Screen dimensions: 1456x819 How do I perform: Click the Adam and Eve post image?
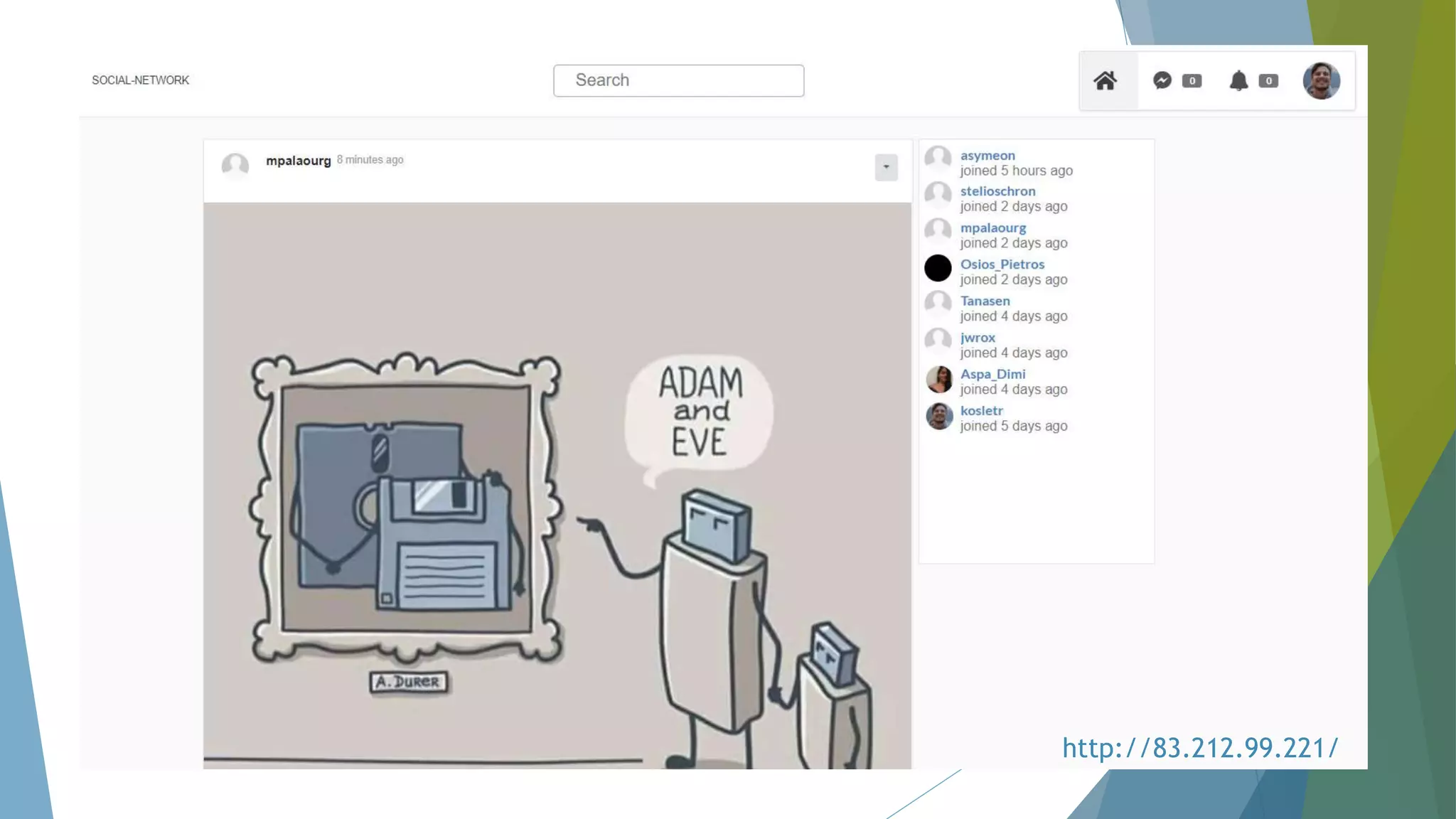pyautogui.click(x=557, y=485)
